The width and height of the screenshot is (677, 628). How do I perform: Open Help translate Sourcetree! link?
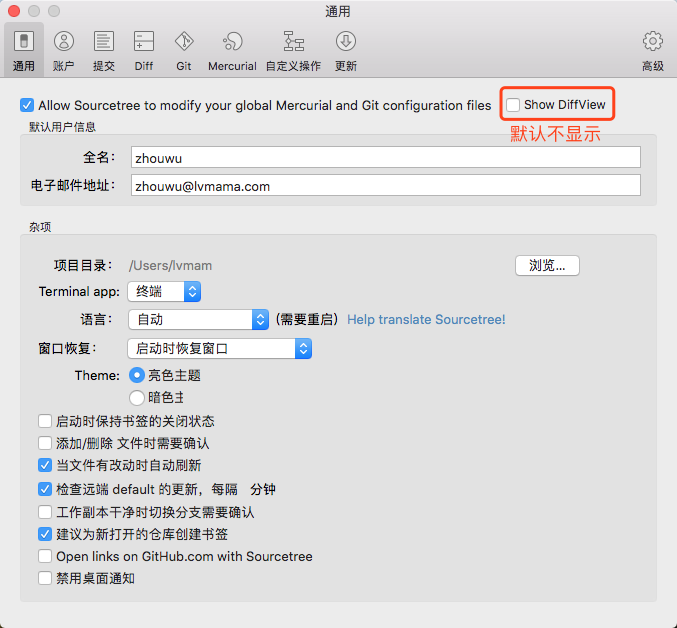pyautogui.click(x=426, y=319)
